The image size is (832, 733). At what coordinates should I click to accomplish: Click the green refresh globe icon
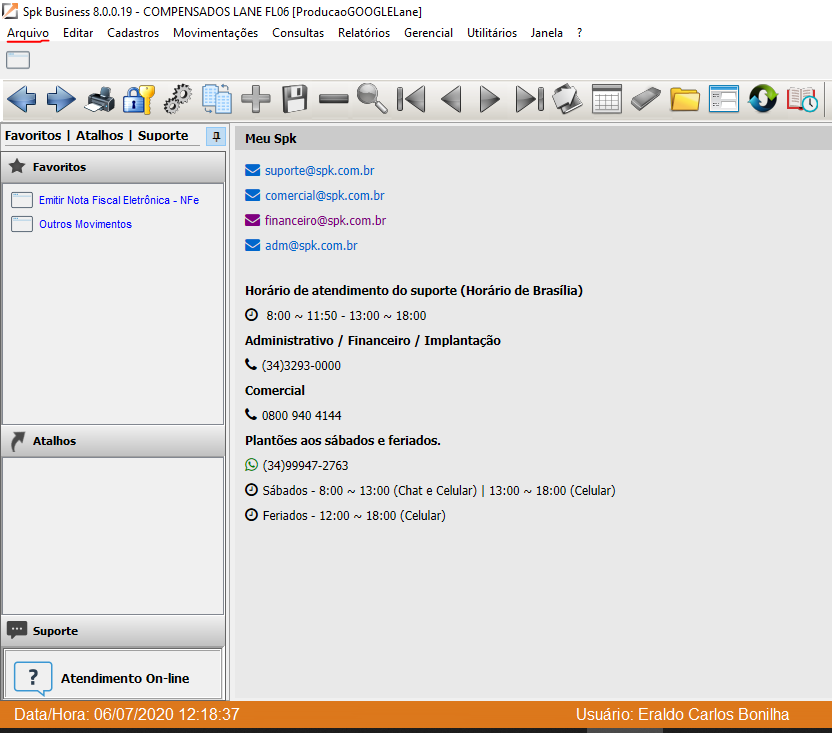click(762, 99)
